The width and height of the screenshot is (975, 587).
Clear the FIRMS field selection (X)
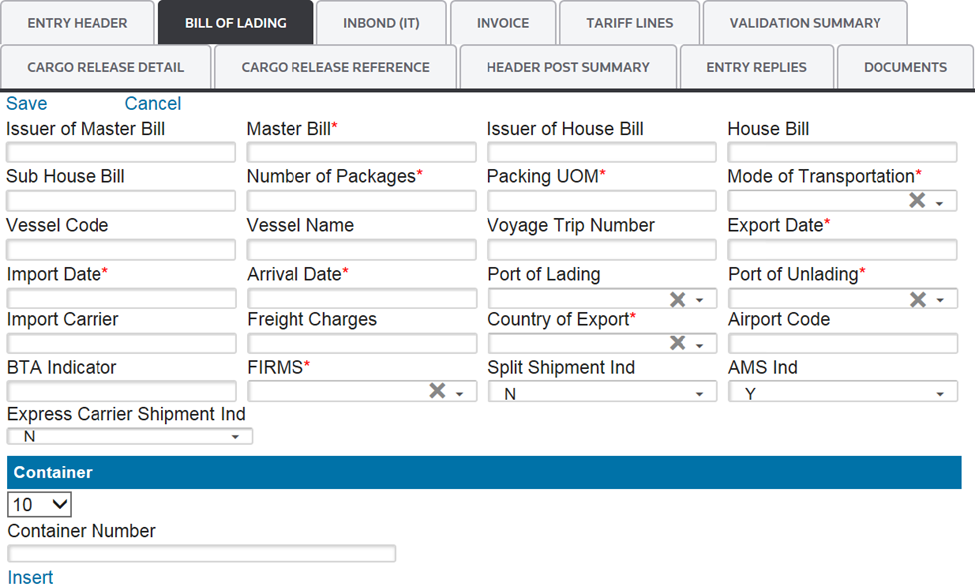437,391
